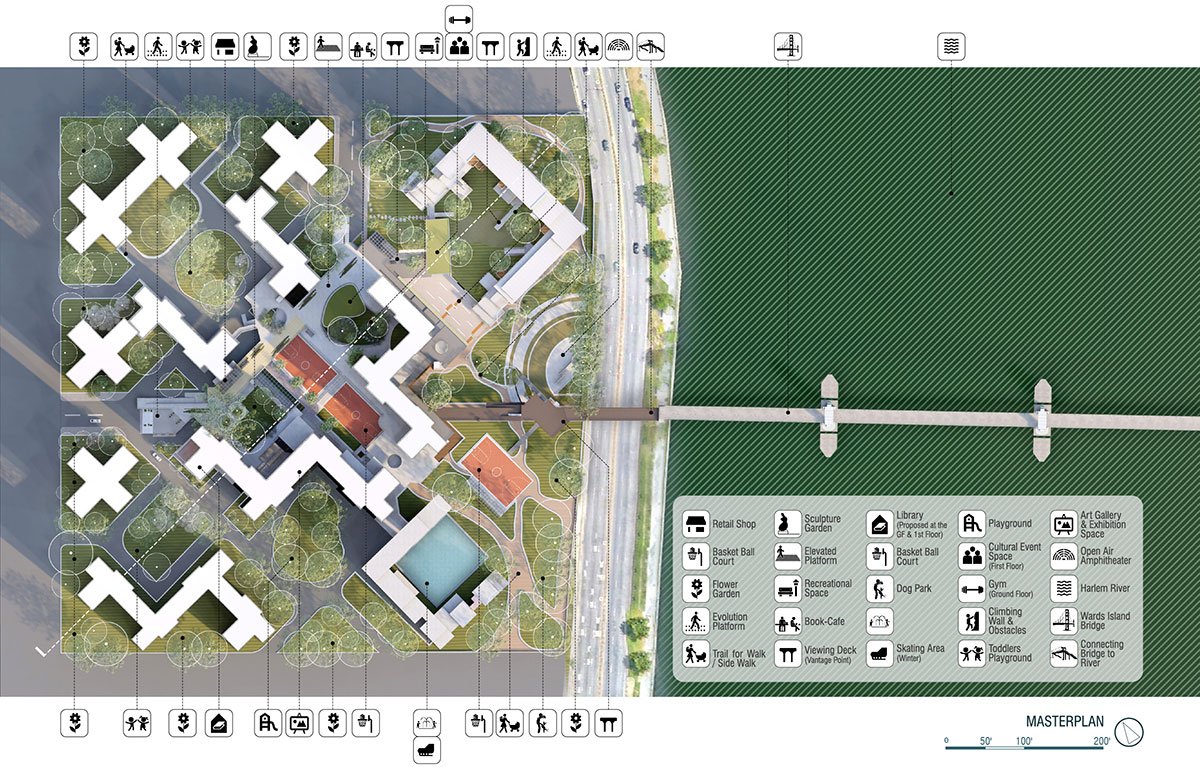Click the MASTERPLAN title text
Viewport: 1200px width, 767px height.
coord(1064,719)
